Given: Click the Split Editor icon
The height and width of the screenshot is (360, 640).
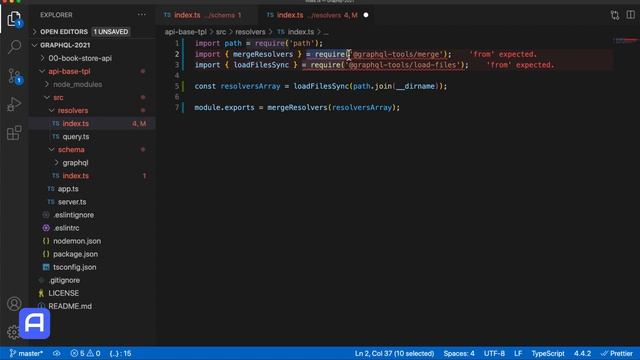Looking at the screenshot, I should [631, 15].
